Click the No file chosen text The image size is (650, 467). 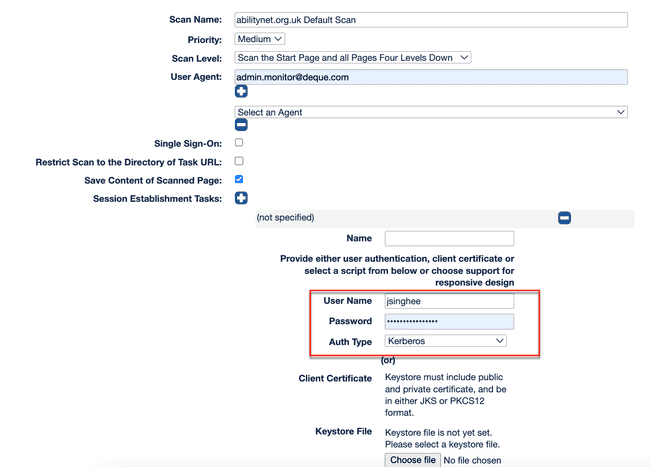pyautogui.click(x=472, y=460)
